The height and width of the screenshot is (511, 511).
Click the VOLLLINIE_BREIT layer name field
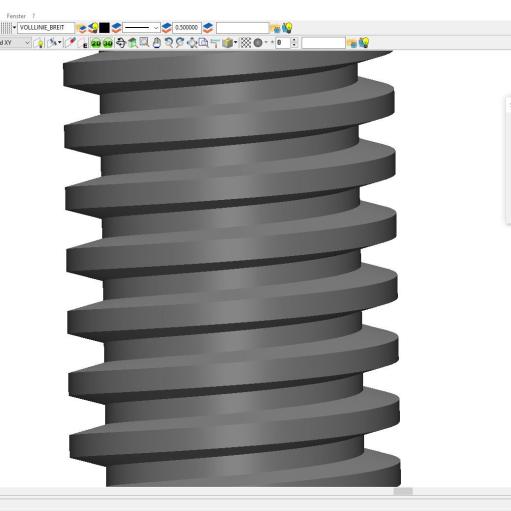coord(46,28)
